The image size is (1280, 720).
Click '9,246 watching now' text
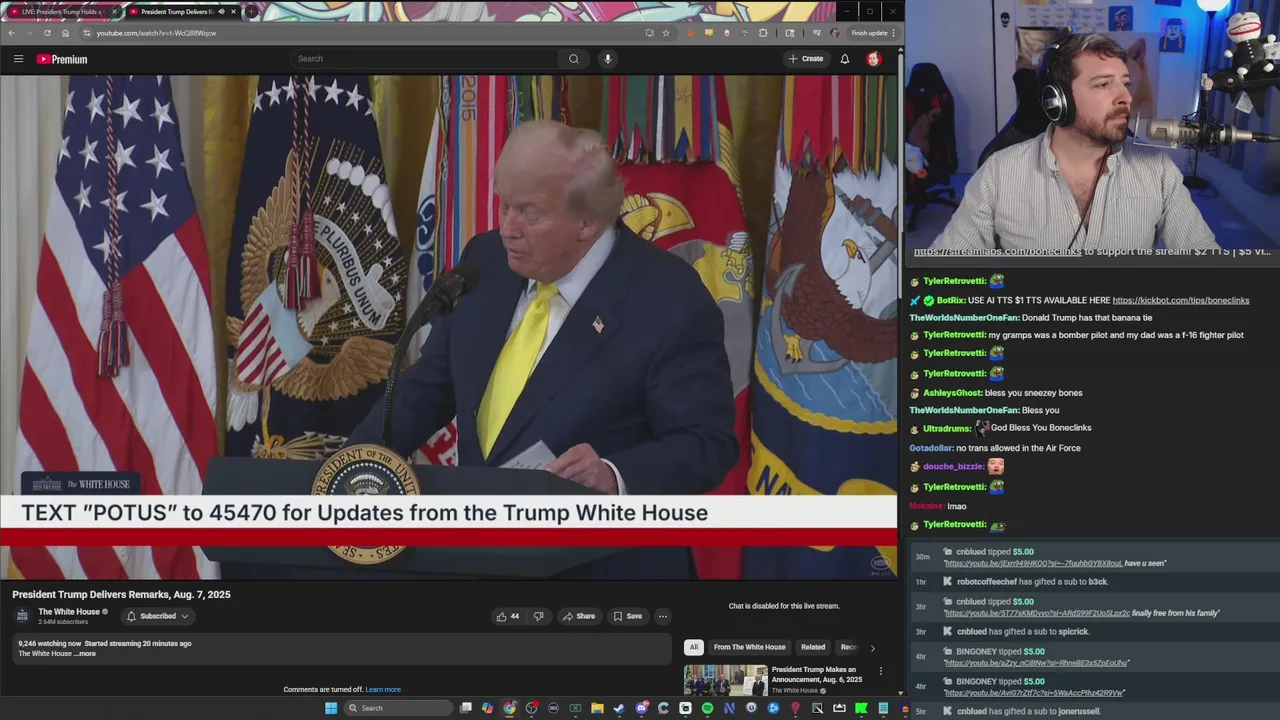coord(49,644)
